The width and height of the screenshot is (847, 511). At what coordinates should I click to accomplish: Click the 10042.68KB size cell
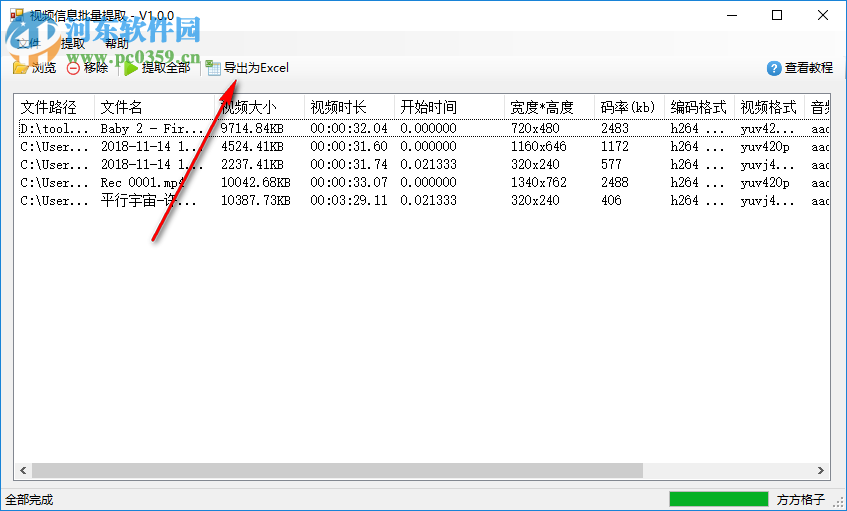click(x=256, y=183)
